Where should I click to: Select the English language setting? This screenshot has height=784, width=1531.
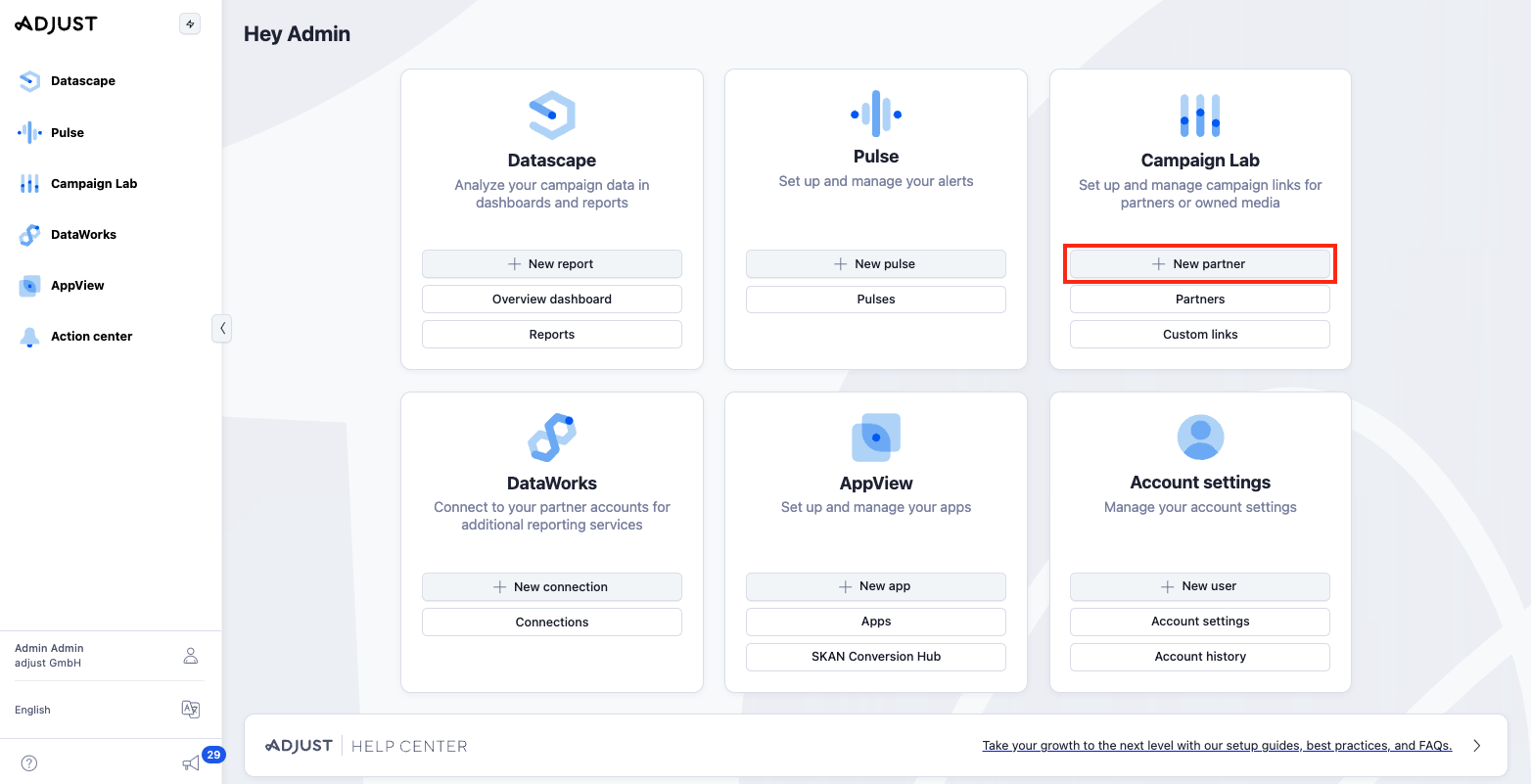click(x=32, y=710)
